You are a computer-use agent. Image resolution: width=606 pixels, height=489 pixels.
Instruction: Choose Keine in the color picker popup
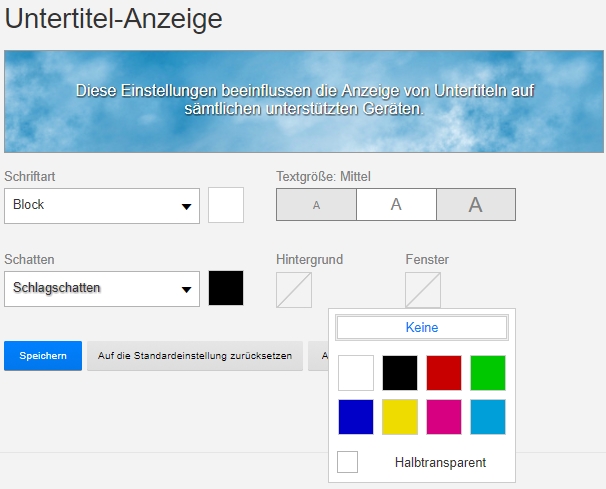pyautogui.click(x=422, y=327)
